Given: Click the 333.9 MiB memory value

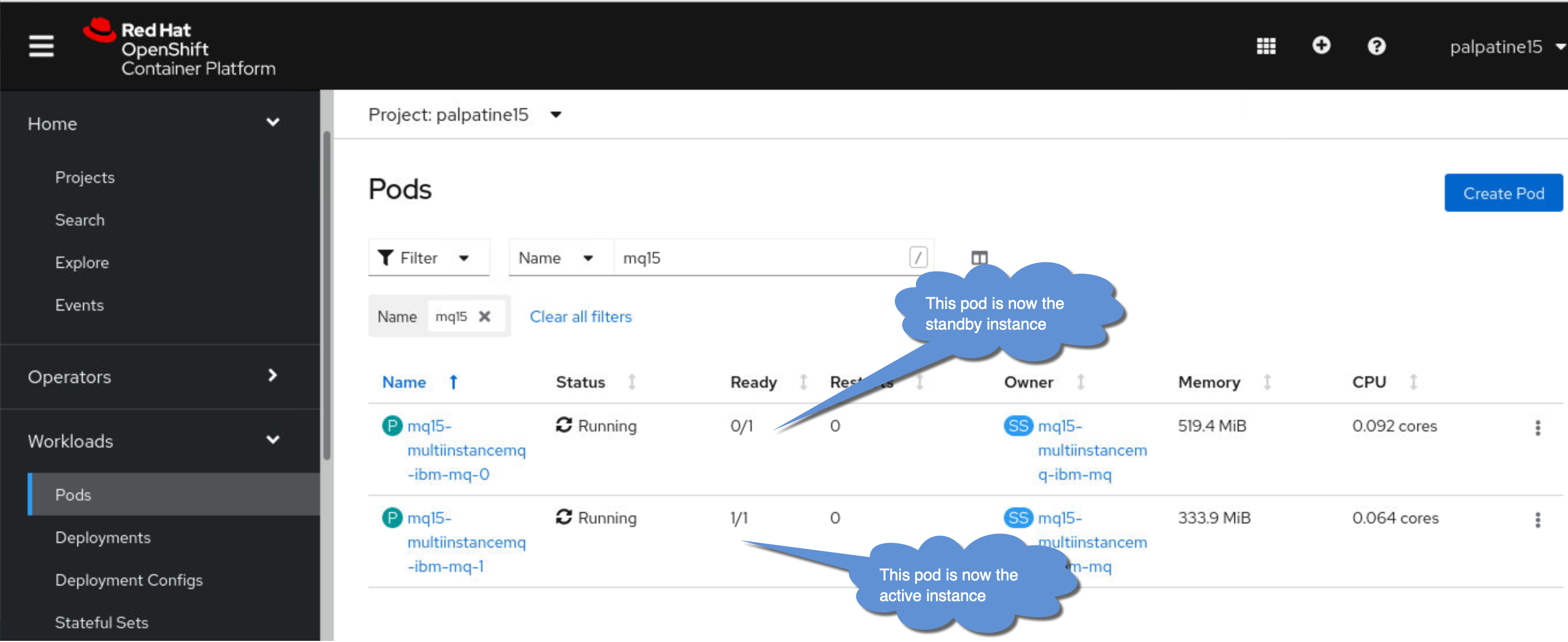Looking at the screenshot, I should 1215,518.
